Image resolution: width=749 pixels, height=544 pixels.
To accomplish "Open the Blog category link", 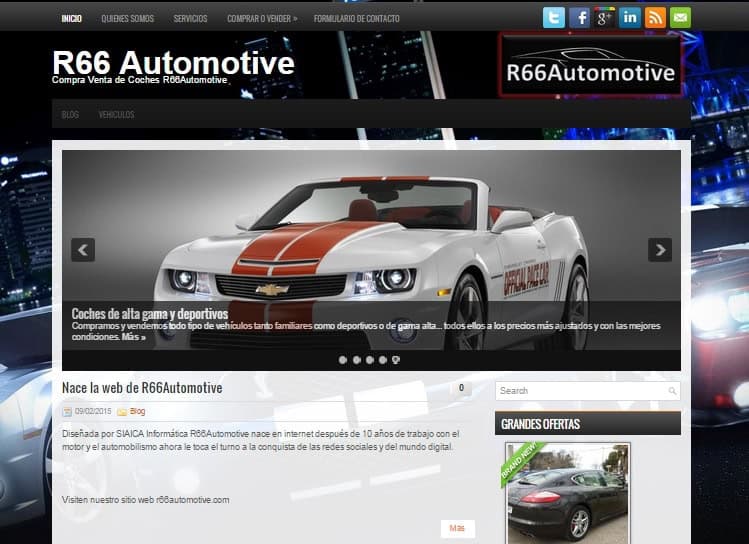I will click(x=138, y=411).
